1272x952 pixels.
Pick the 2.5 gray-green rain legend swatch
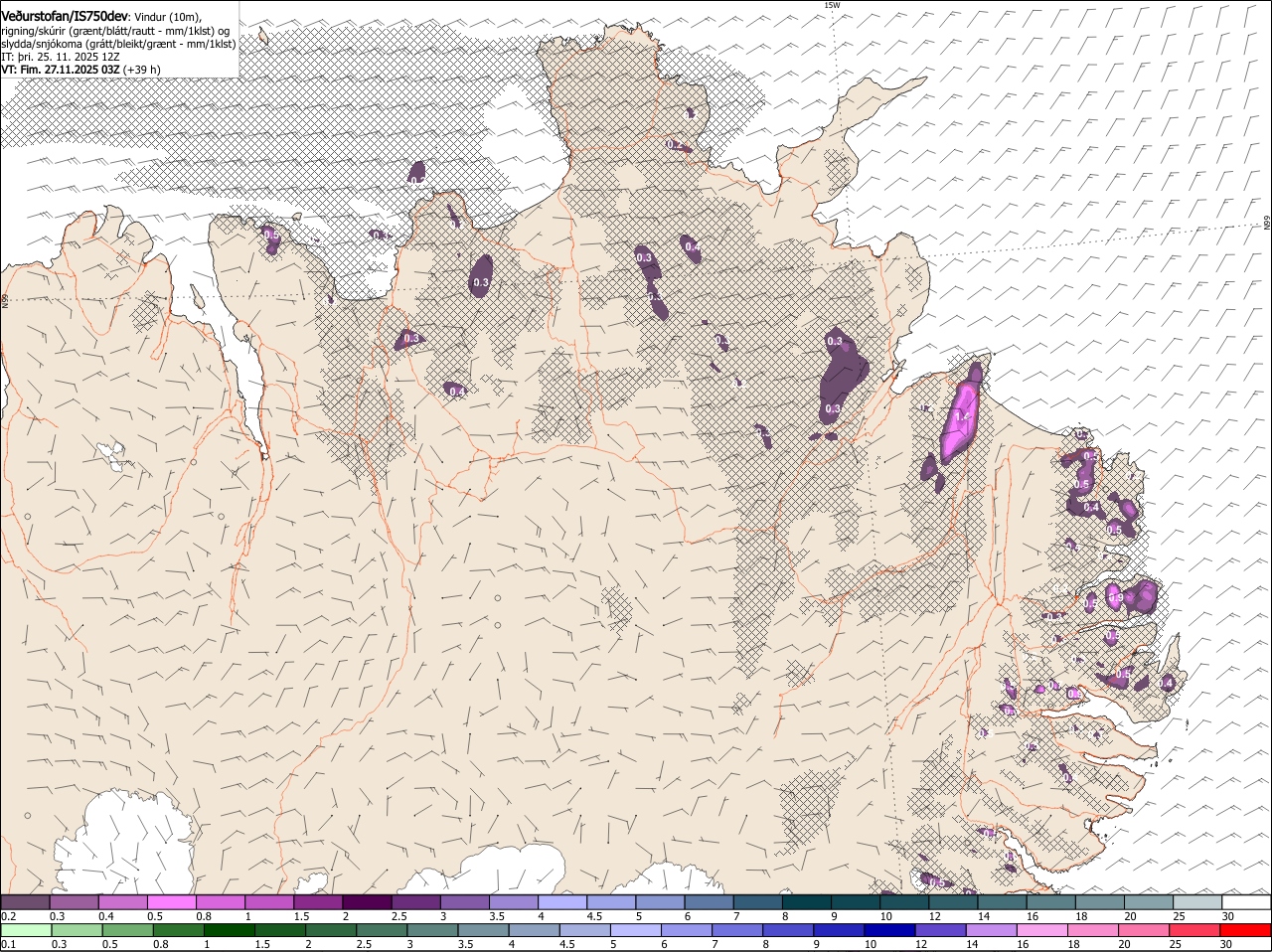point(382,930)
